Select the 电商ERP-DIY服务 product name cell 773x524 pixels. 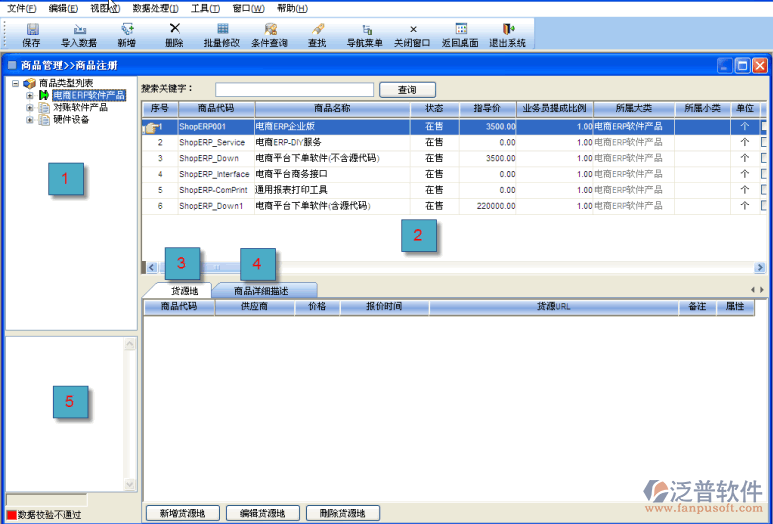[332, 142]
